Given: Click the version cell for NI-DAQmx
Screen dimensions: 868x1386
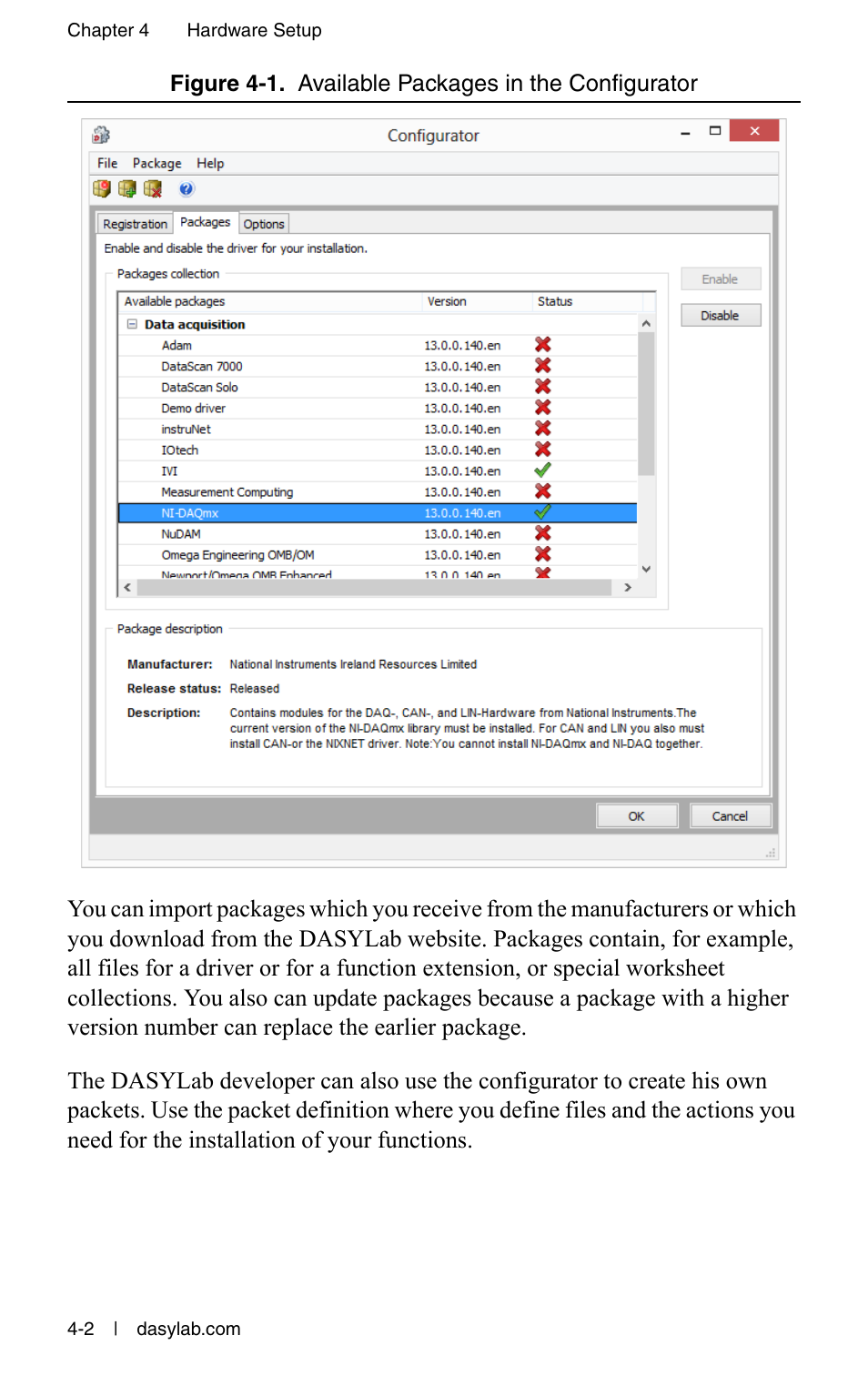Looking at the screenshot, I should [462, 512].
